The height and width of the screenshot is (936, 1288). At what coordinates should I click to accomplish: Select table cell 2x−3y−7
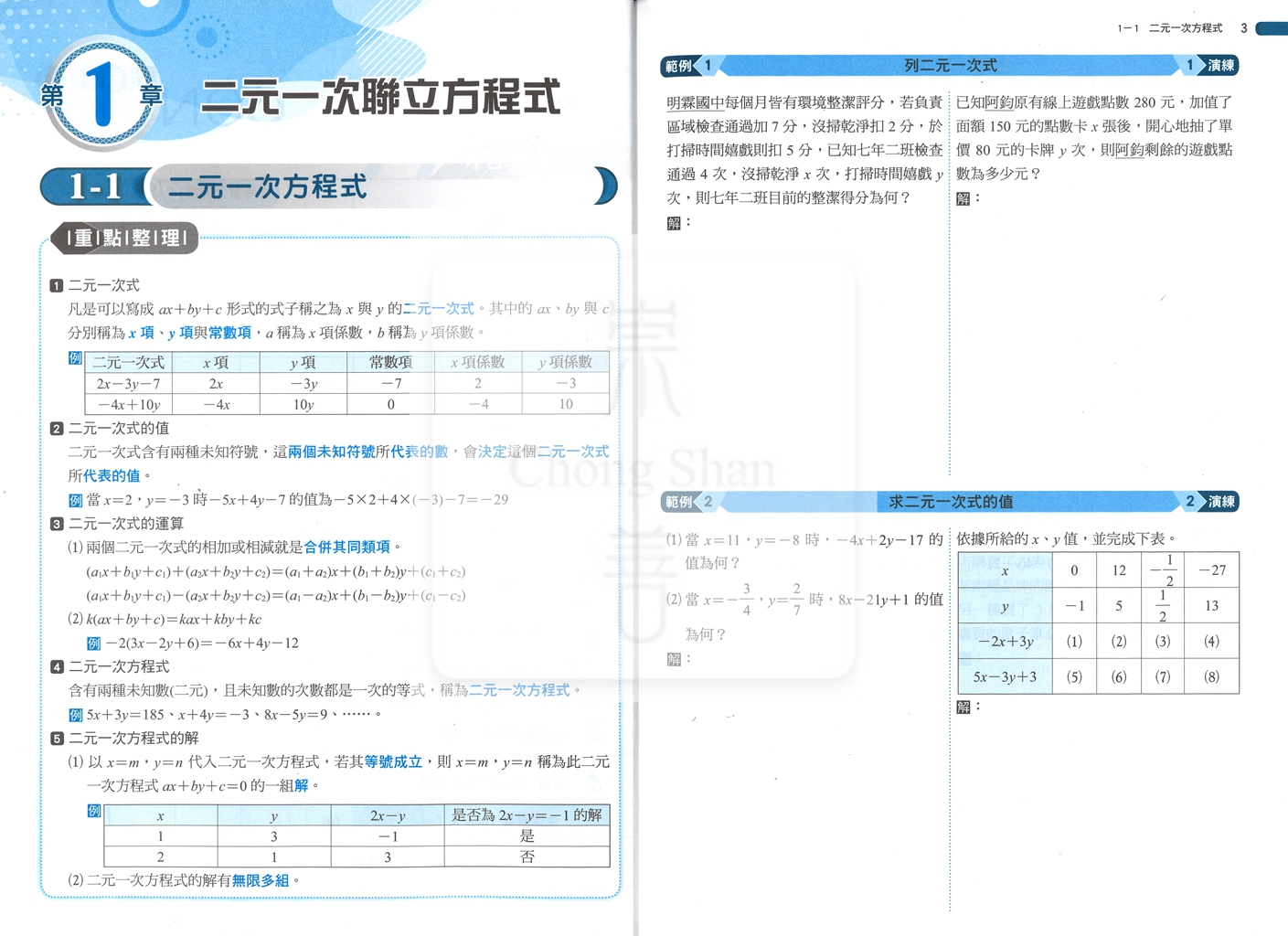pos(129,384)
